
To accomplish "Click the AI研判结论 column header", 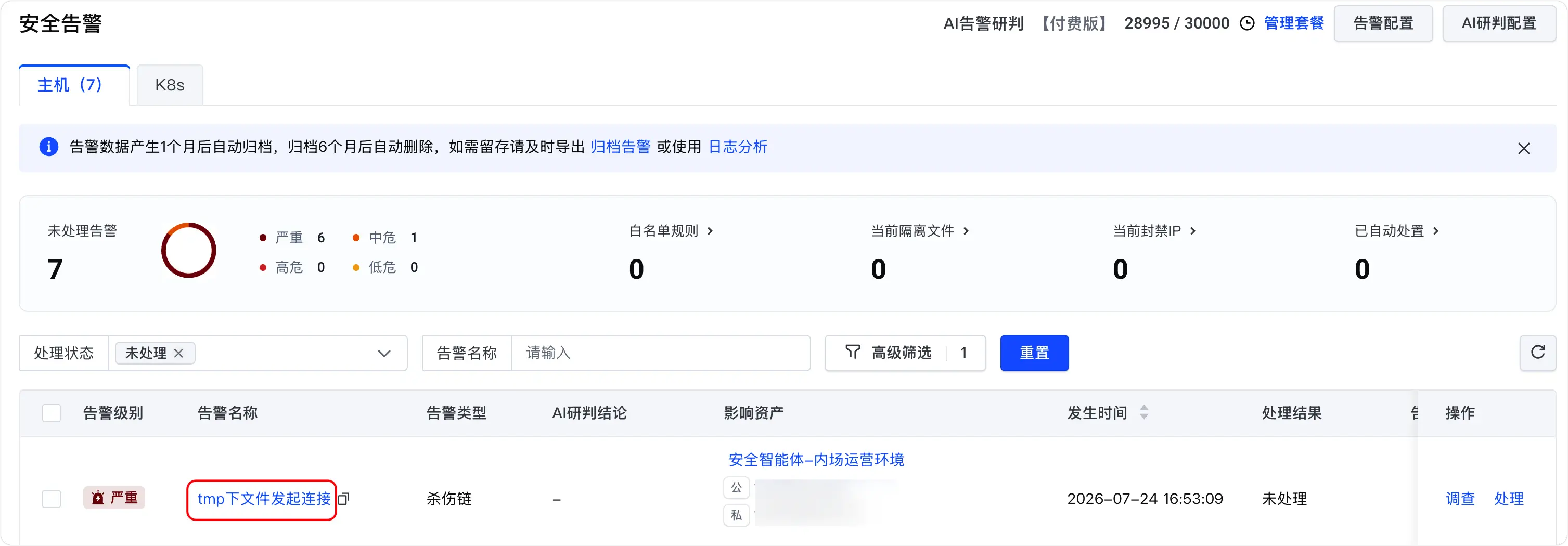I will point(589,413).
